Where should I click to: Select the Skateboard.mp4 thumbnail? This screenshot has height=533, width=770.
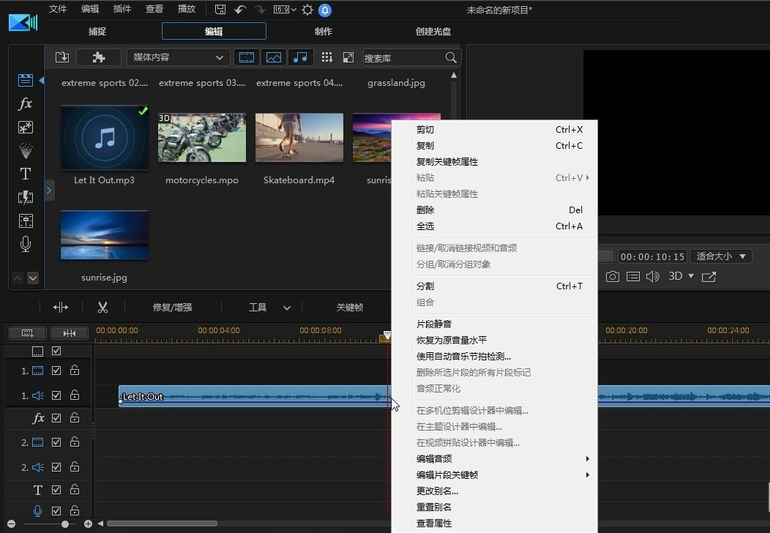point(299,137)
